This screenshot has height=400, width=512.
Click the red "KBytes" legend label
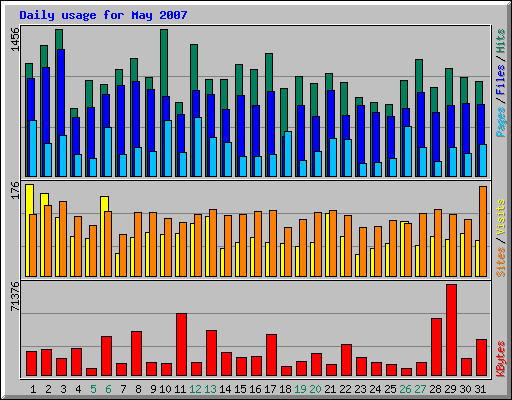501,359
